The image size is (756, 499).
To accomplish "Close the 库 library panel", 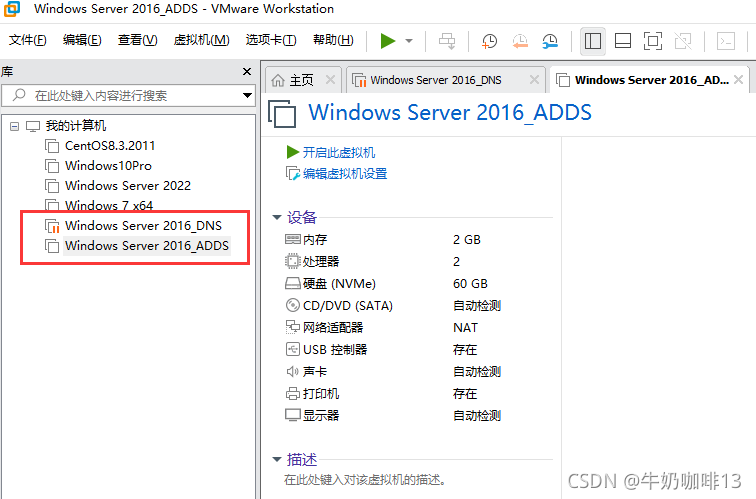I will click(x=247, y=72).
